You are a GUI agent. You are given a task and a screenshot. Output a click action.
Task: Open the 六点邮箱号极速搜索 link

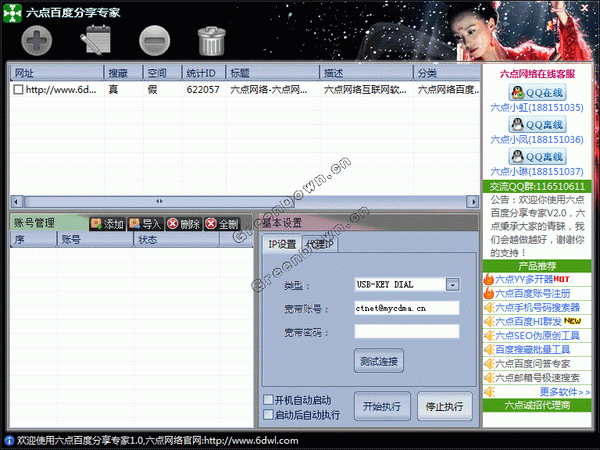(537, 378)
